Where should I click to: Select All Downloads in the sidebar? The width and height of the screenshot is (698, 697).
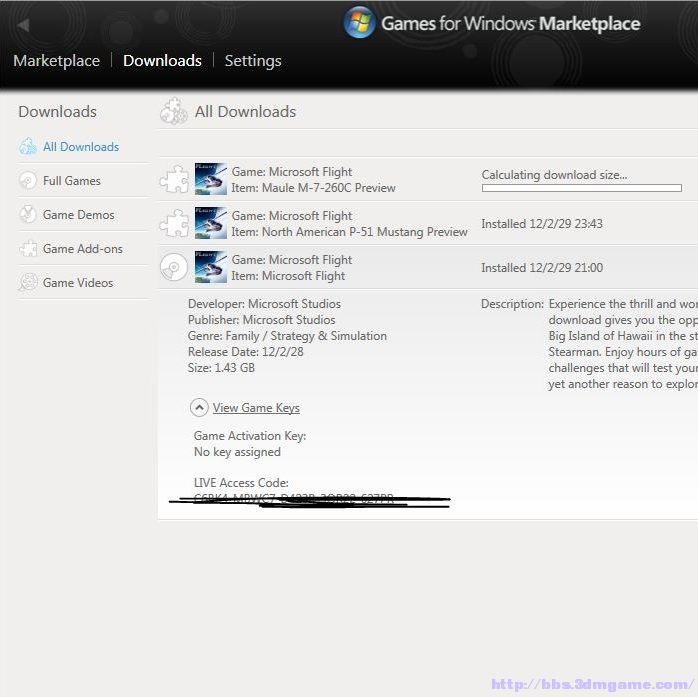click(81, 147)
